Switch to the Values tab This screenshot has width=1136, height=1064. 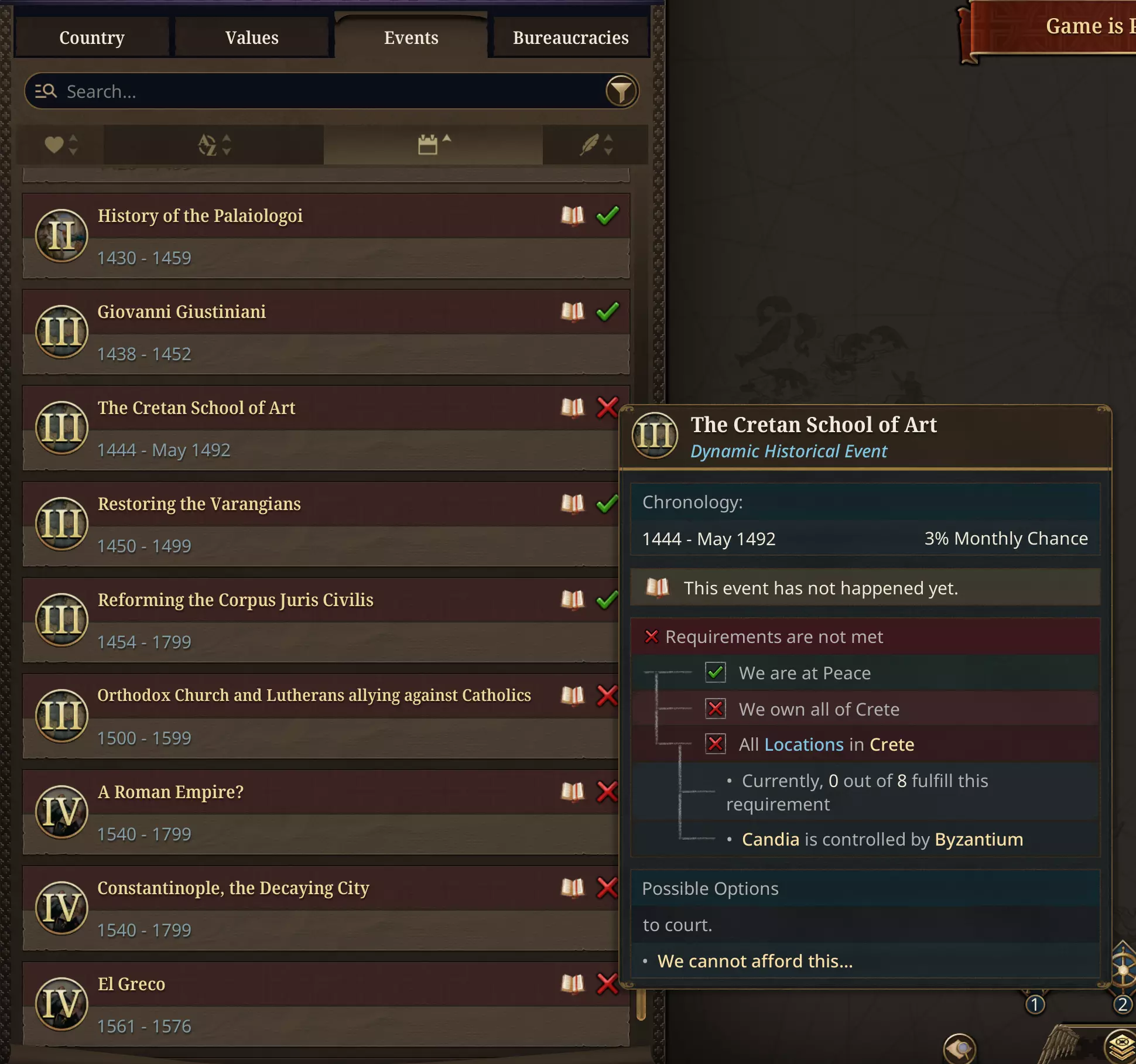252,37
